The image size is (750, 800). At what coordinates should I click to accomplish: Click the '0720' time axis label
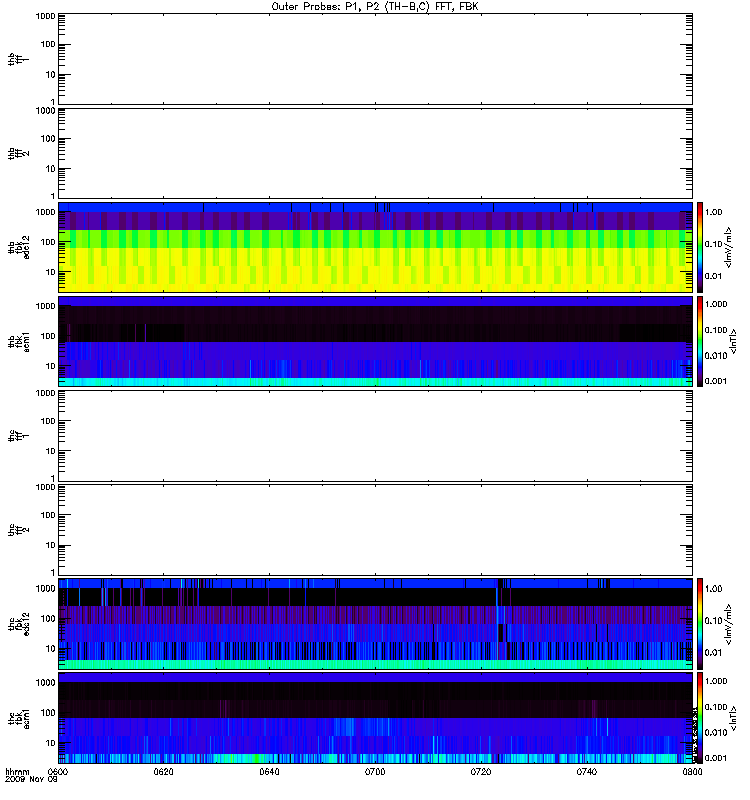click(x=481, y=771)
